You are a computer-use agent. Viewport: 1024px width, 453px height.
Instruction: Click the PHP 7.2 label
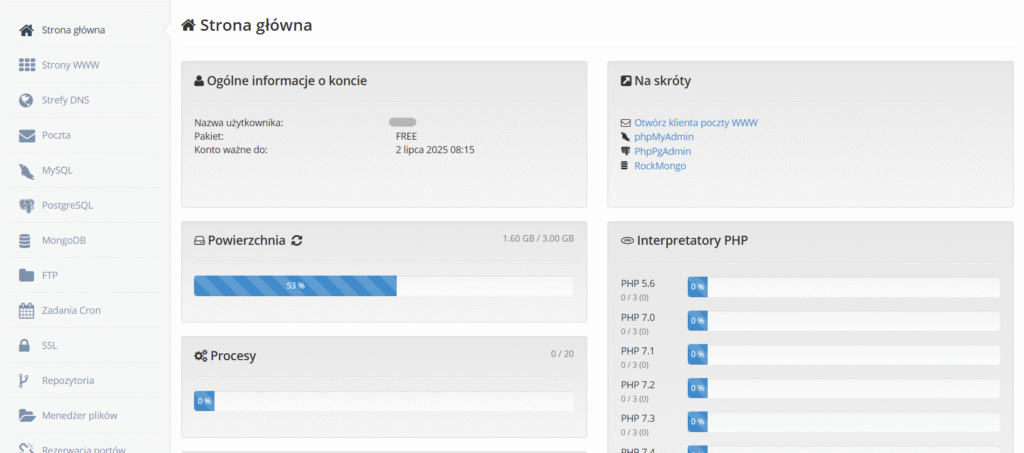638,384
